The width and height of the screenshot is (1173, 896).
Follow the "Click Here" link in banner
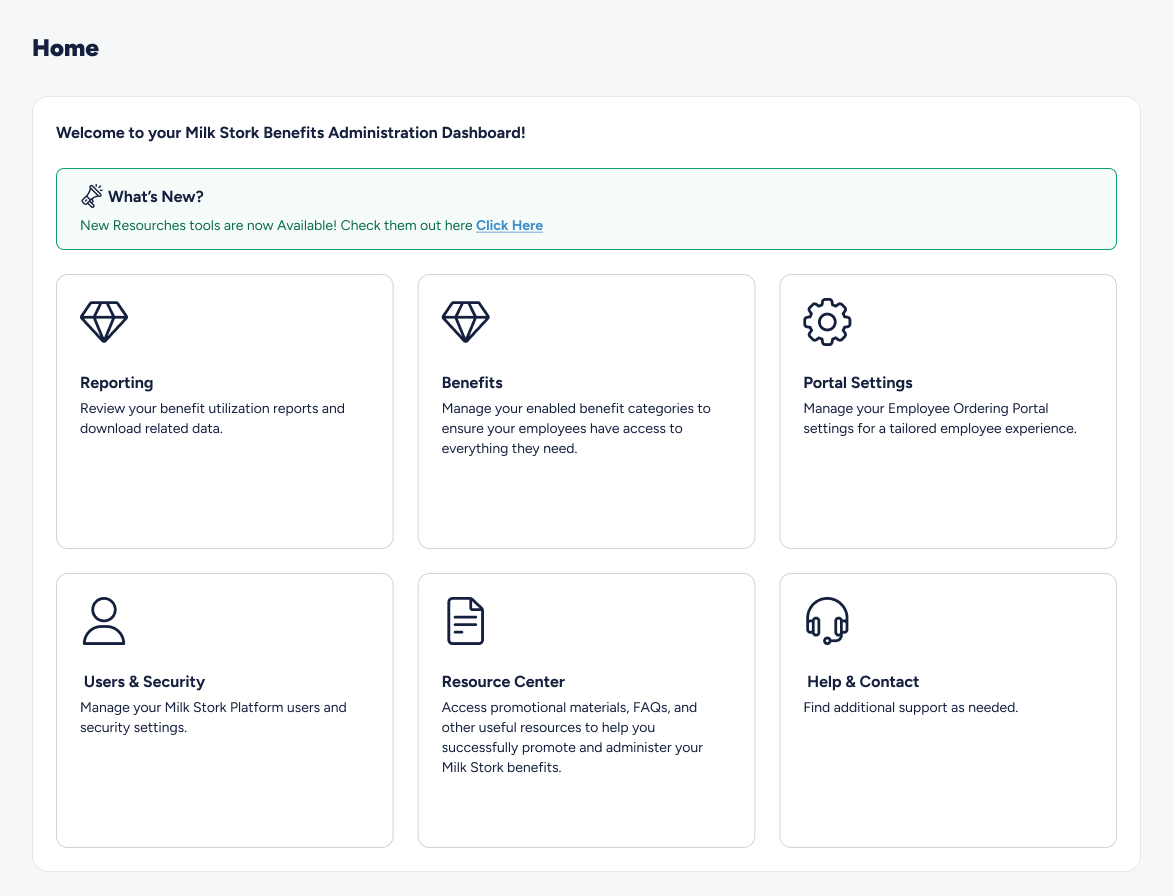coord(509,226)
